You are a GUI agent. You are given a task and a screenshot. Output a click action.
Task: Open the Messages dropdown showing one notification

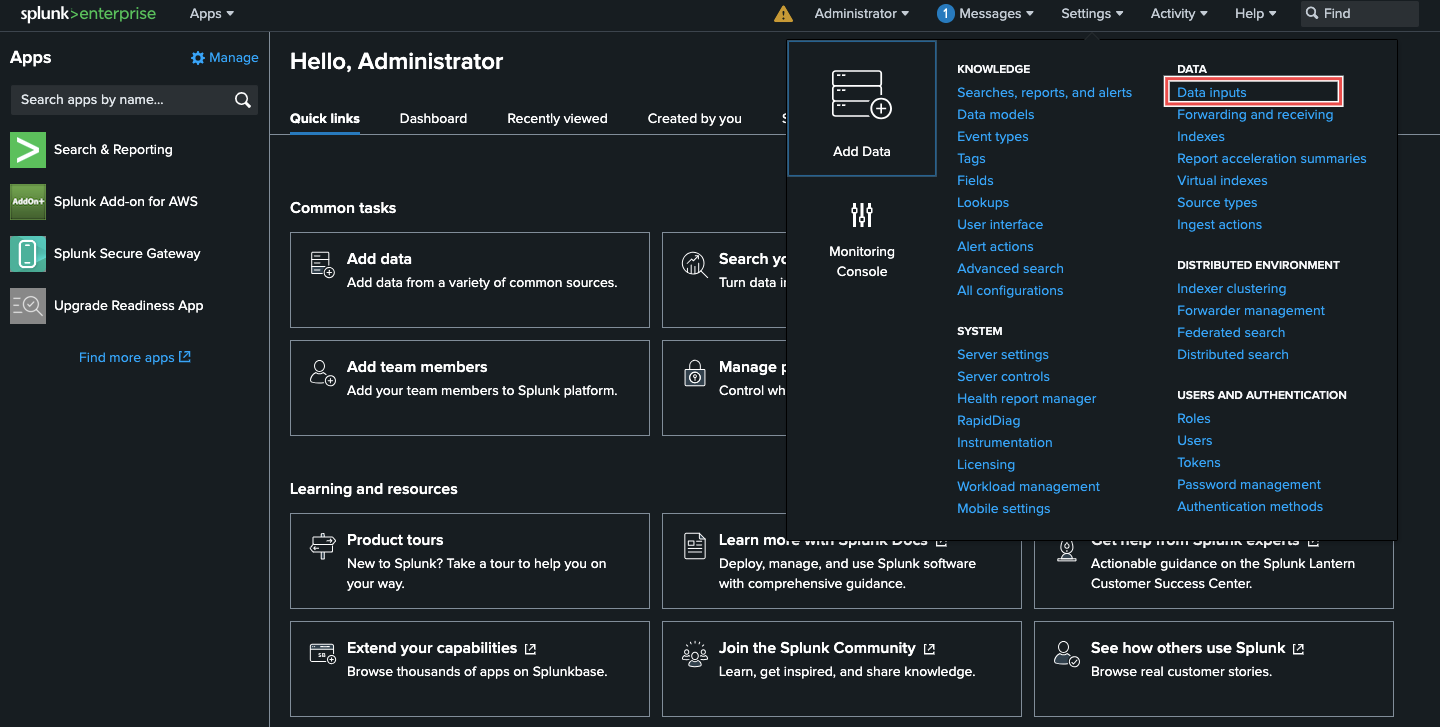(x=984, y=14)
